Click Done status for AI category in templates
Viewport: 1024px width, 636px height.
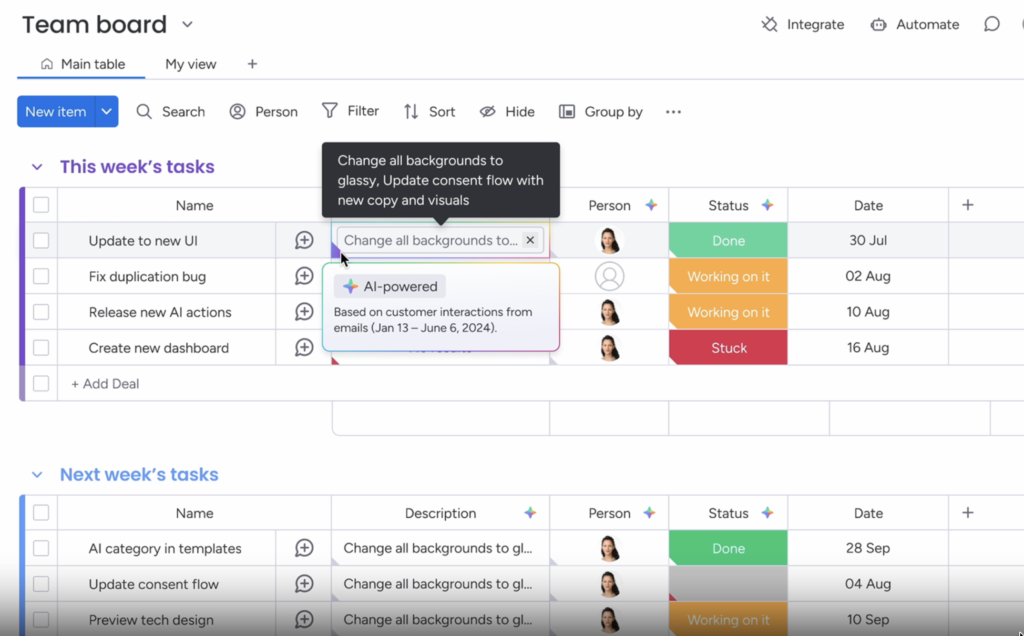[728, 548]
